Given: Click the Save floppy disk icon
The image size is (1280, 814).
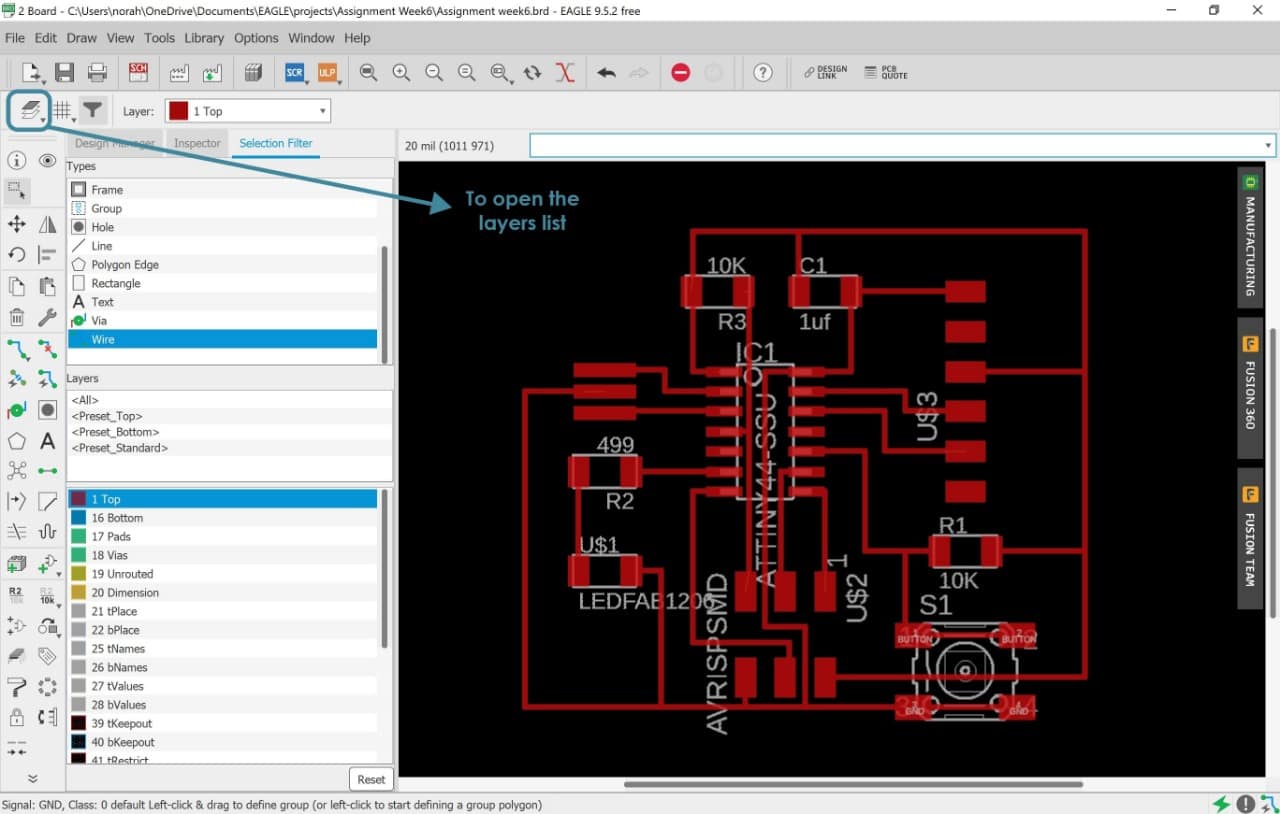Looking at the screenshot, I should tap(64, 72).
